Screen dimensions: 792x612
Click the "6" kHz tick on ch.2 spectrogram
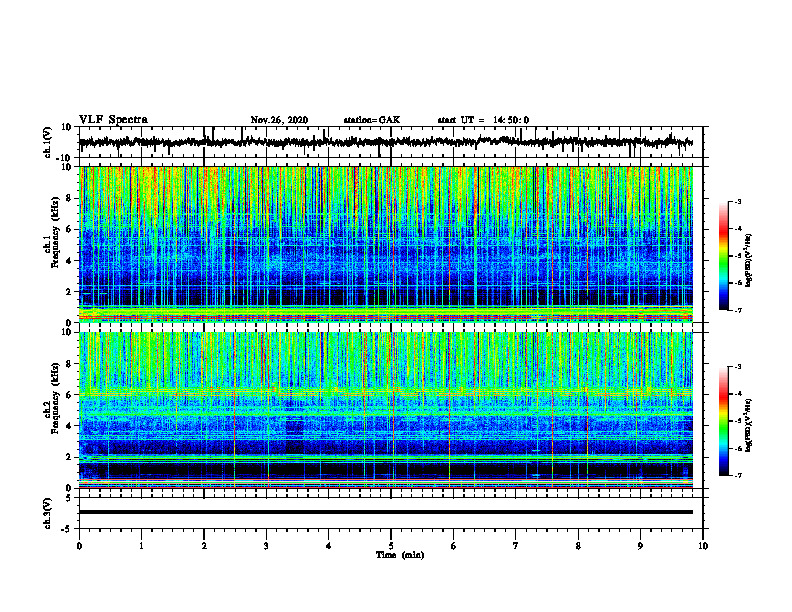[x=69, y=395]
